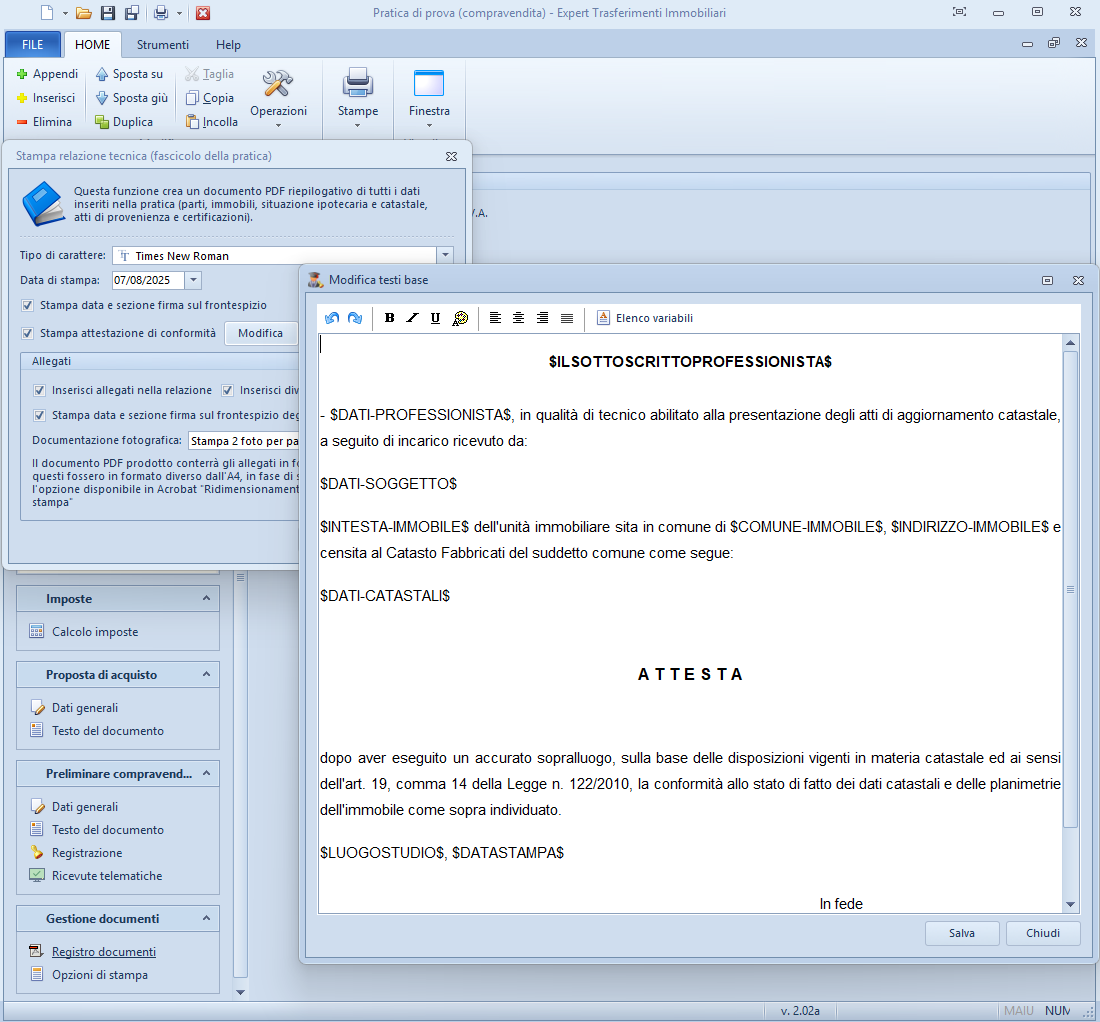Click the Operazioni tools icon
Viewport: 1100px width, 1022px height.
[x=277, y=84]
